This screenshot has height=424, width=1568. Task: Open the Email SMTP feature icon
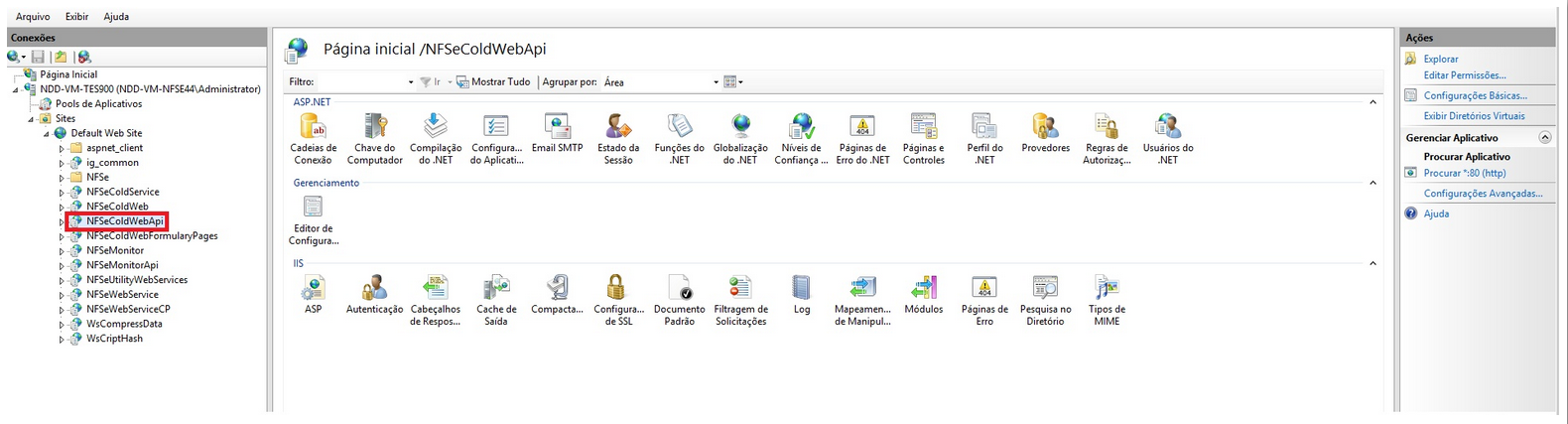coord(557,128)
